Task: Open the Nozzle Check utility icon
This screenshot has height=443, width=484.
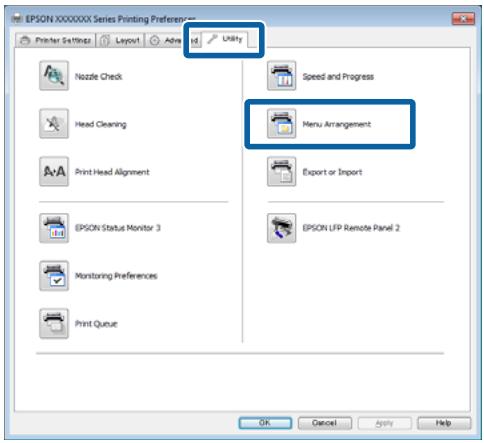Action: tap(54, 76)
